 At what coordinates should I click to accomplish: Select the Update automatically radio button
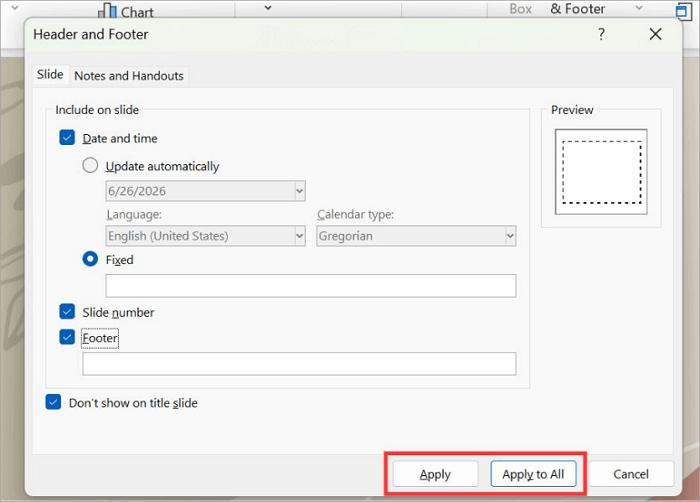tap(90, 165)
